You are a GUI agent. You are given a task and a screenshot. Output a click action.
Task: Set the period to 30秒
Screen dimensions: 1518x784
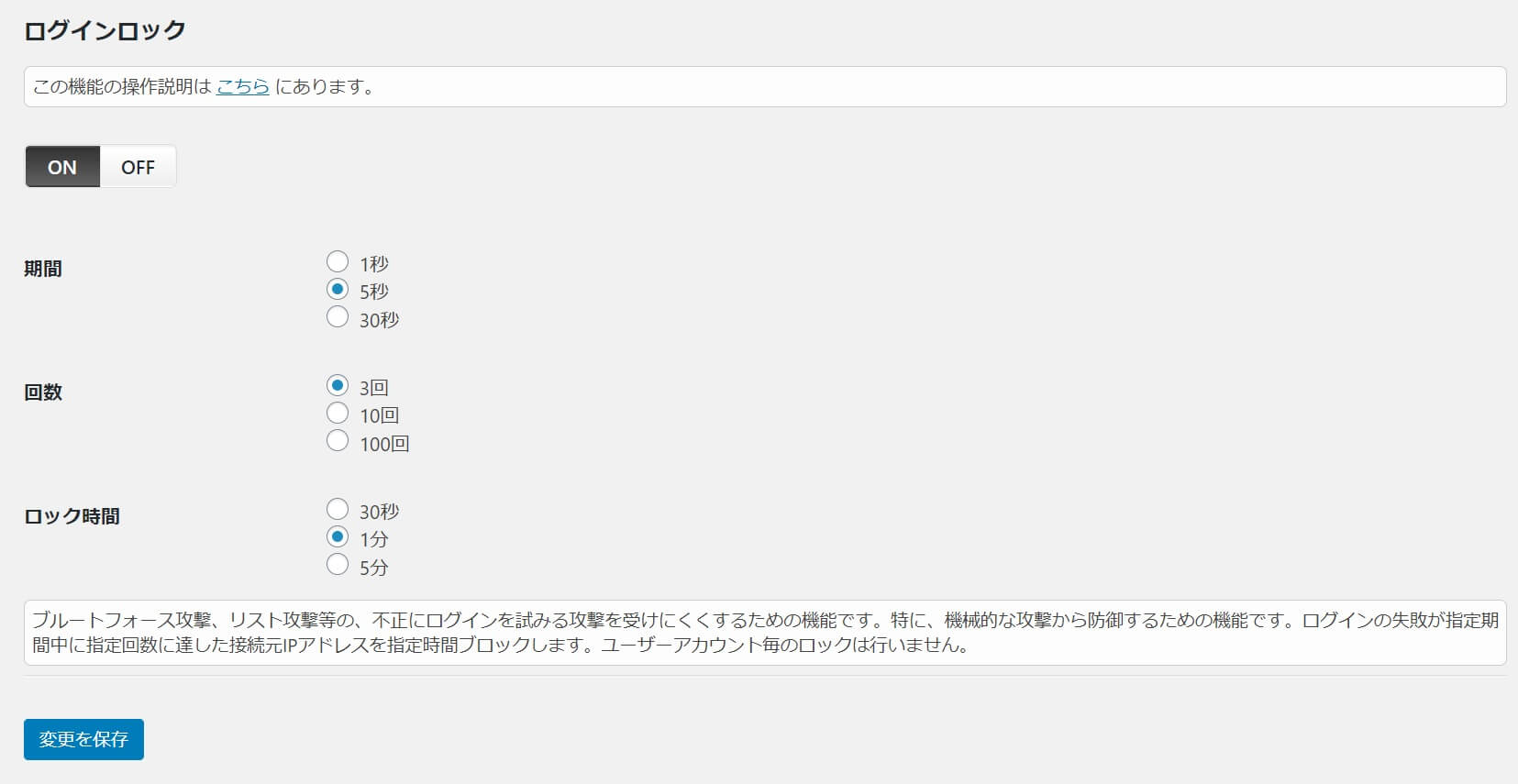pyautogui.click(x=338, y=317)
